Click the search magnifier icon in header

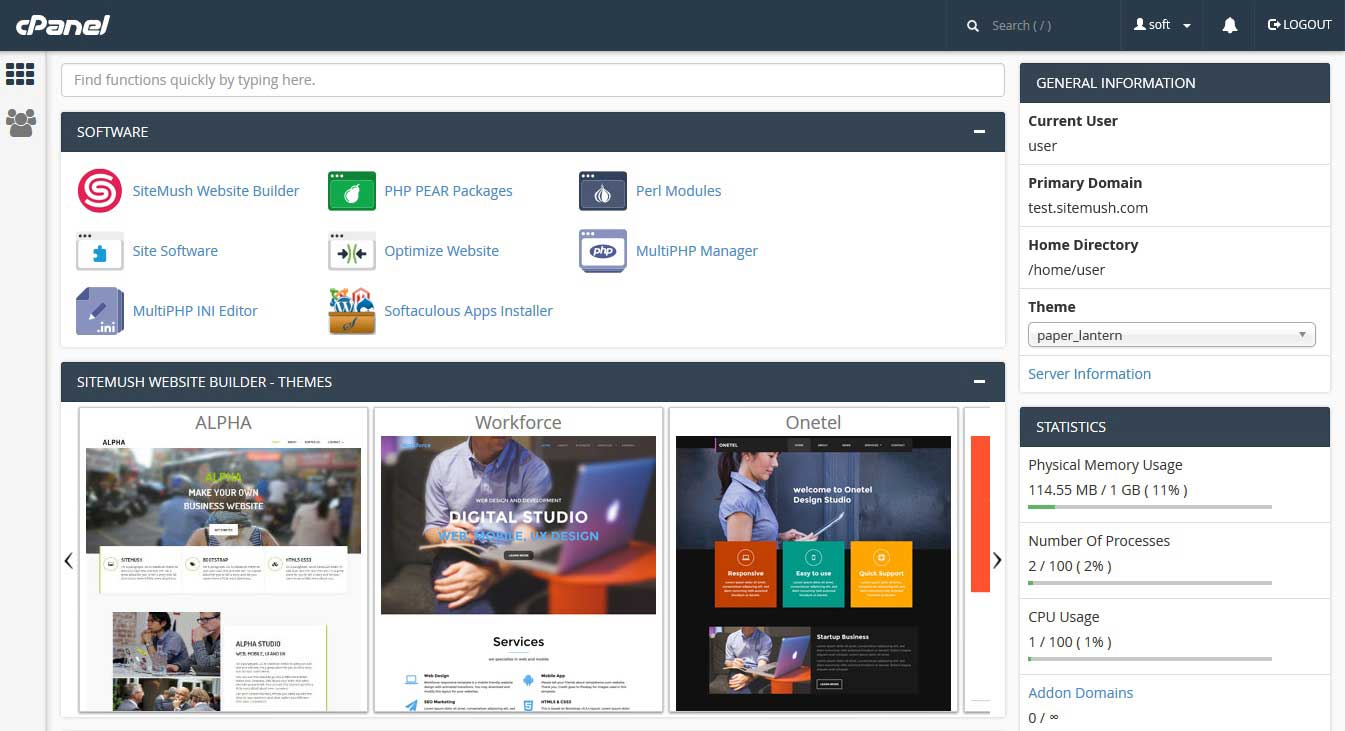pyautogui.click(x=973, y=26)
